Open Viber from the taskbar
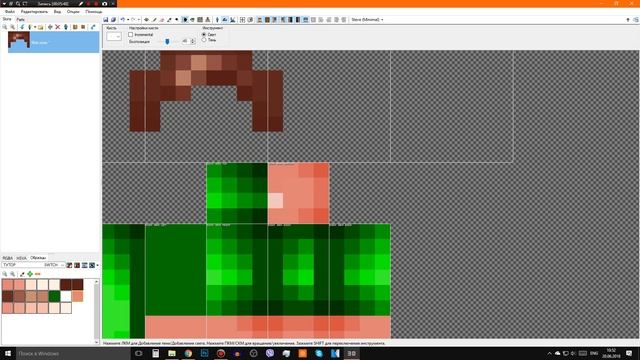The image size is (640, 360). (x=270, y=353)
